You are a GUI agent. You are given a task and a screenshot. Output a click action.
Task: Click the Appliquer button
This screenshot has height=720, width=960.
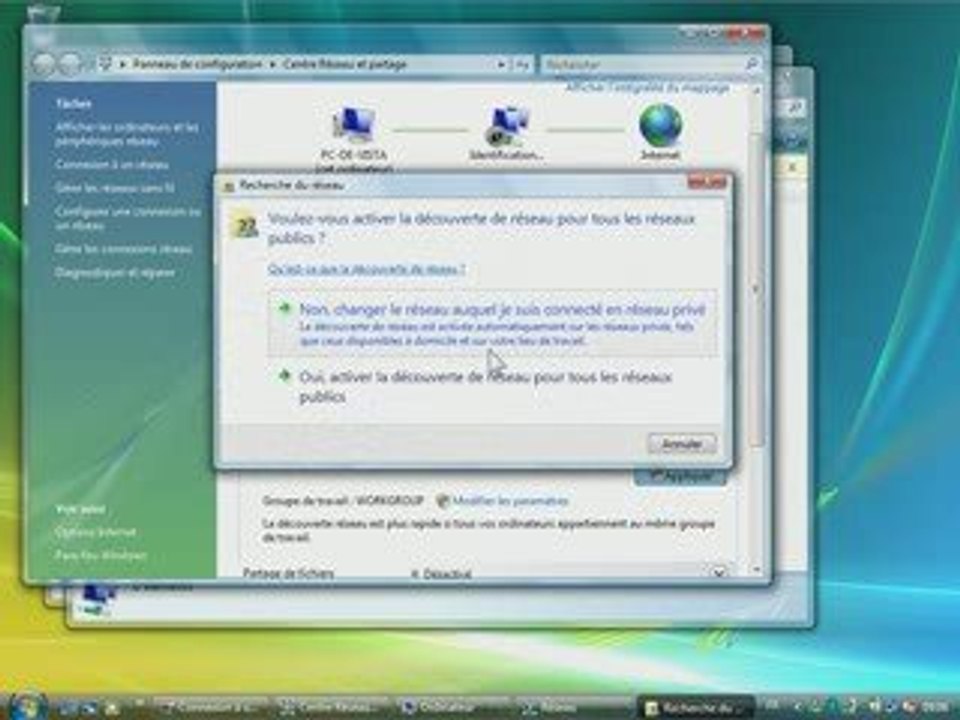pyautogui.click(x=681, y=475)
